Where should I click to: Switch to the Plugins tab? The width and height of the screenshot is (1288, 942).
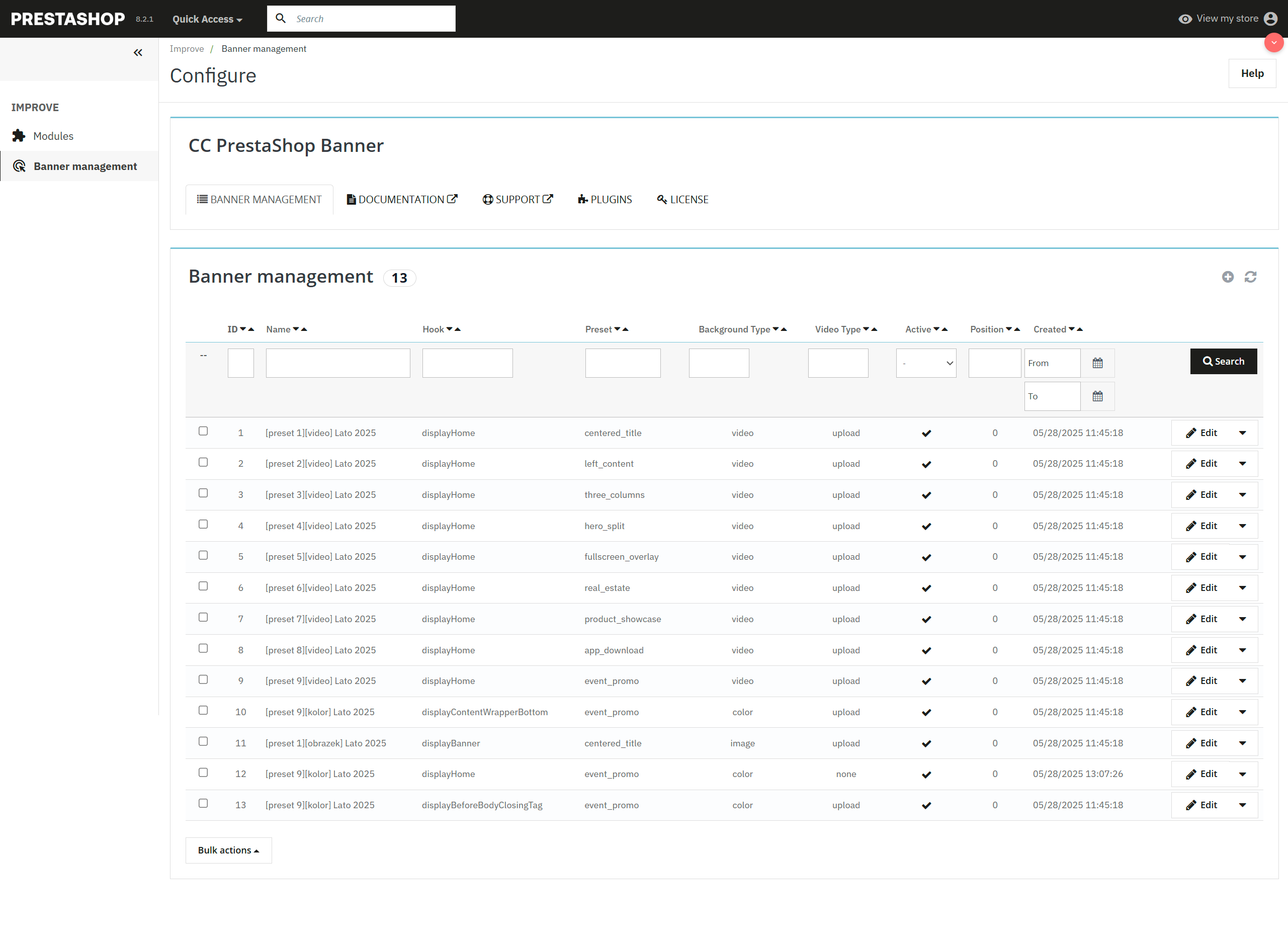click(605, 200)
